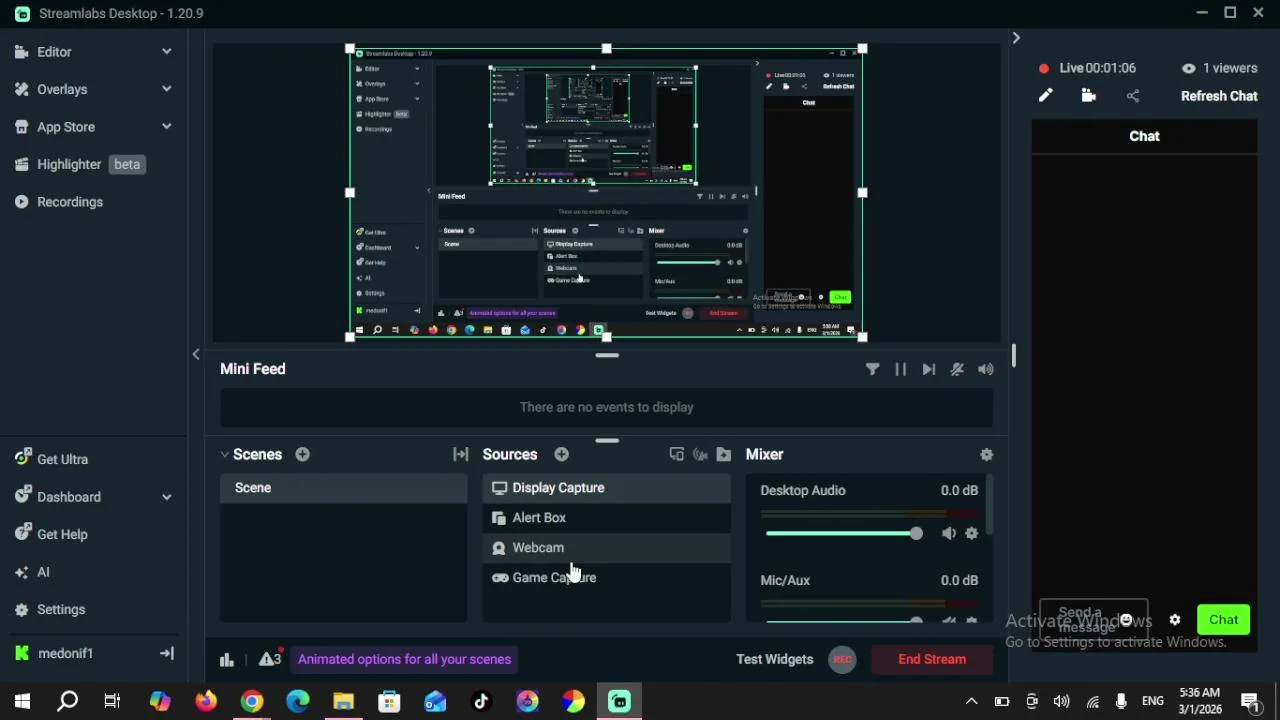Open Desktop Audio source settings gear

pos(972,533)
